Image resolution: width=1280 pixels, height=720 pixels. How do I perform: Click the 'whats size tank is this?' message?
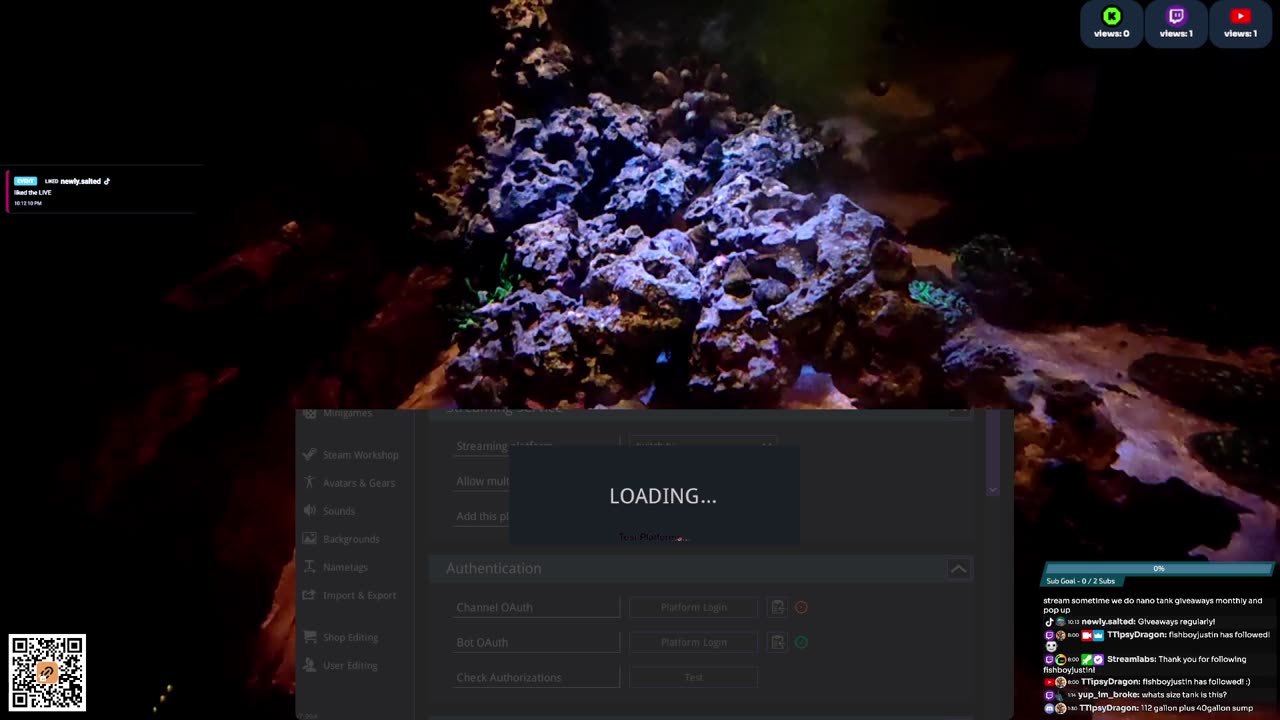click(1184, 695)
